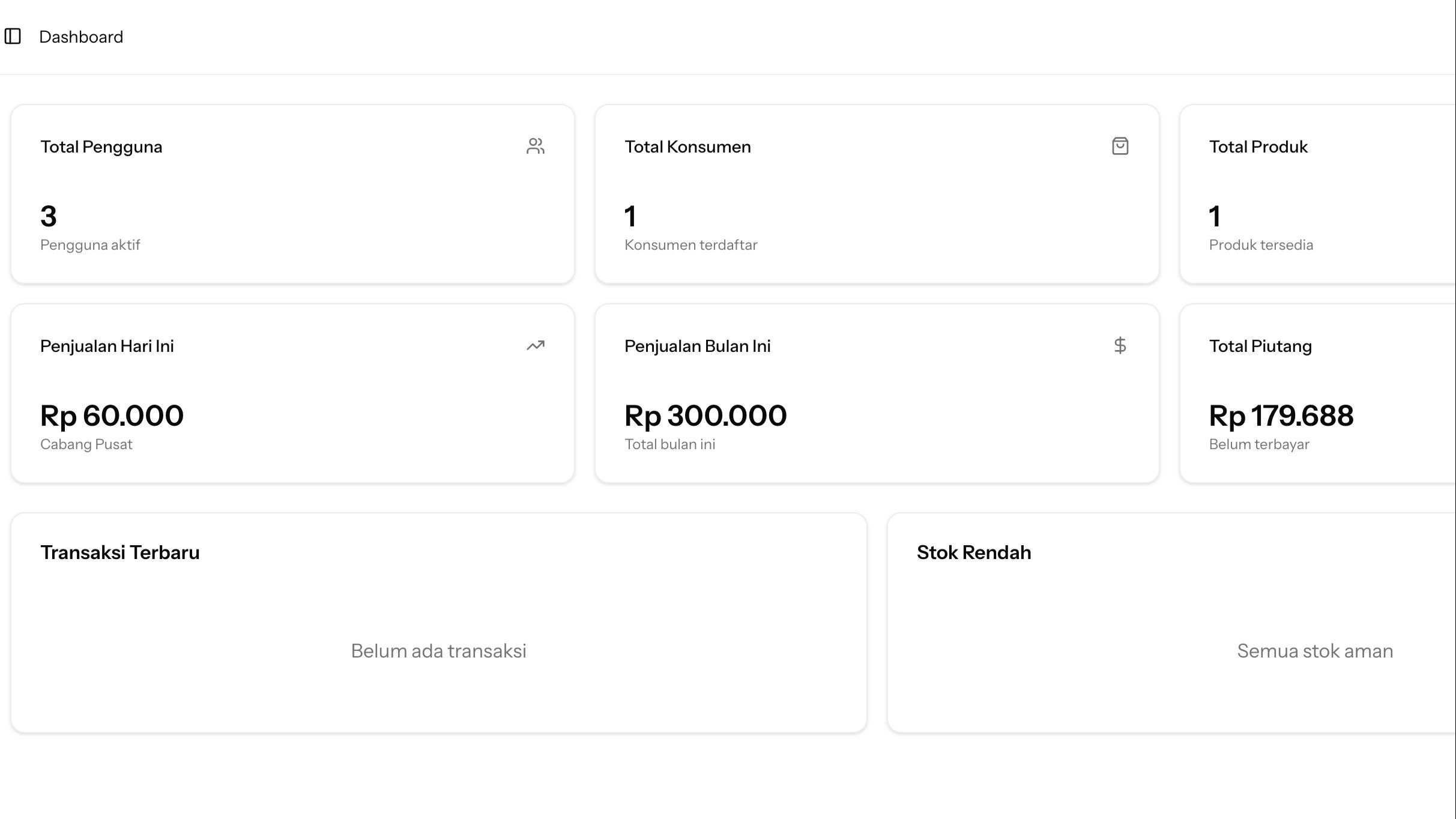Image resolution: width=1456 pixels, height=819 pixels.
Task: Click the Belum ada transaksi message
Action: pos(438,651)
